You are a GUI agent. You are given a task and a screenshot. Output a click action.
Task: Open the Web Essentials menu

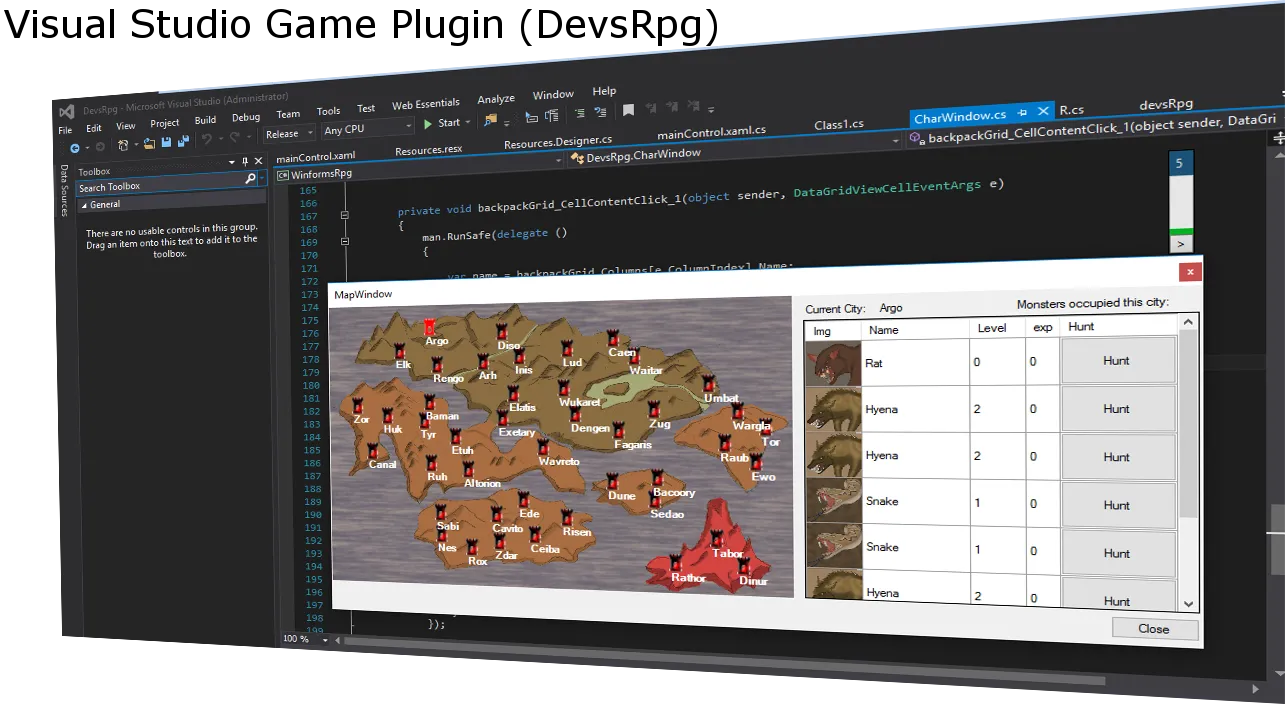[426, 104]
